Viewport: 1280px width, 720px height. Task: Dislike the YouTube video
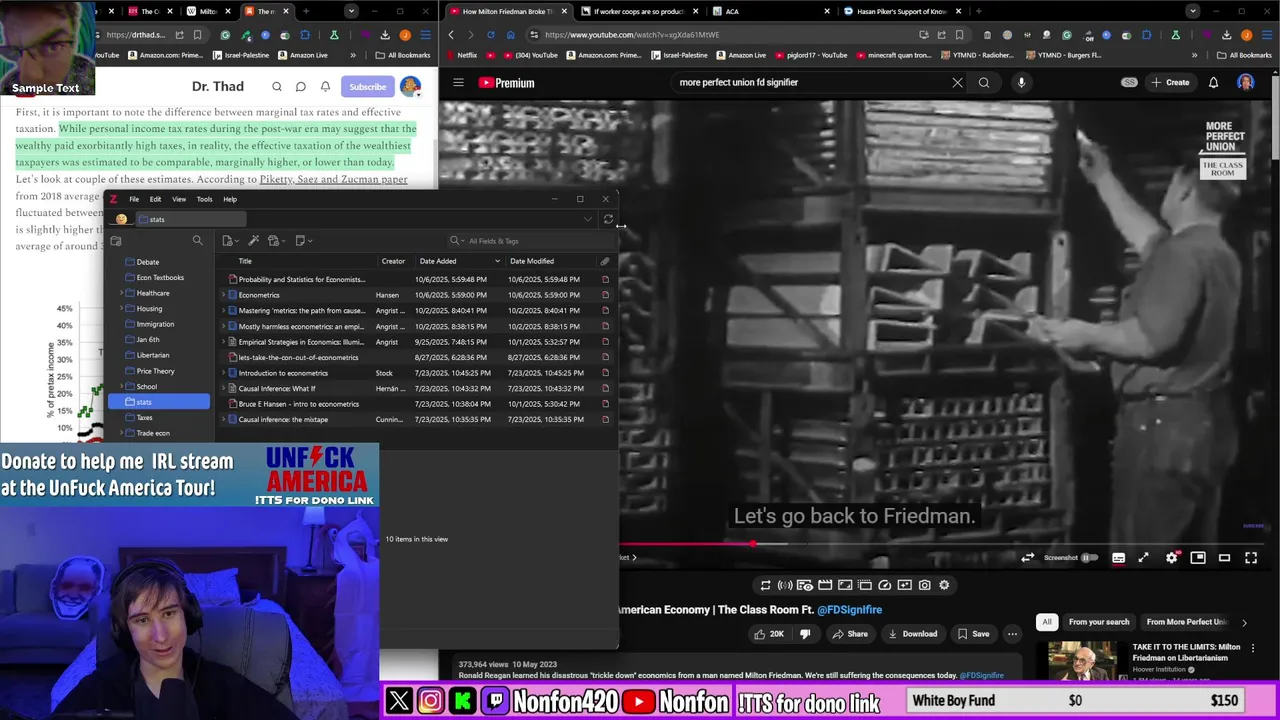pyautogui.click(x=805, y=634)
